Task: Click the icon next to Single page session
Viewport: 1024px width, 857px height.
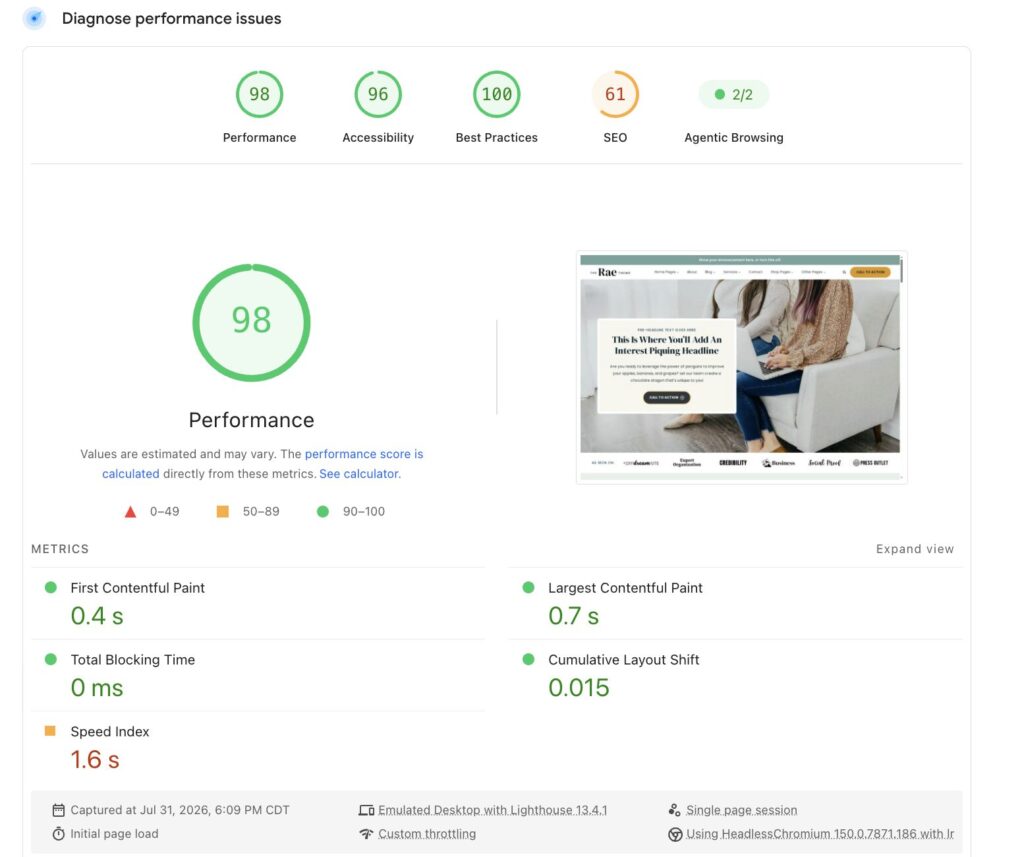Action: click(675, 810)
